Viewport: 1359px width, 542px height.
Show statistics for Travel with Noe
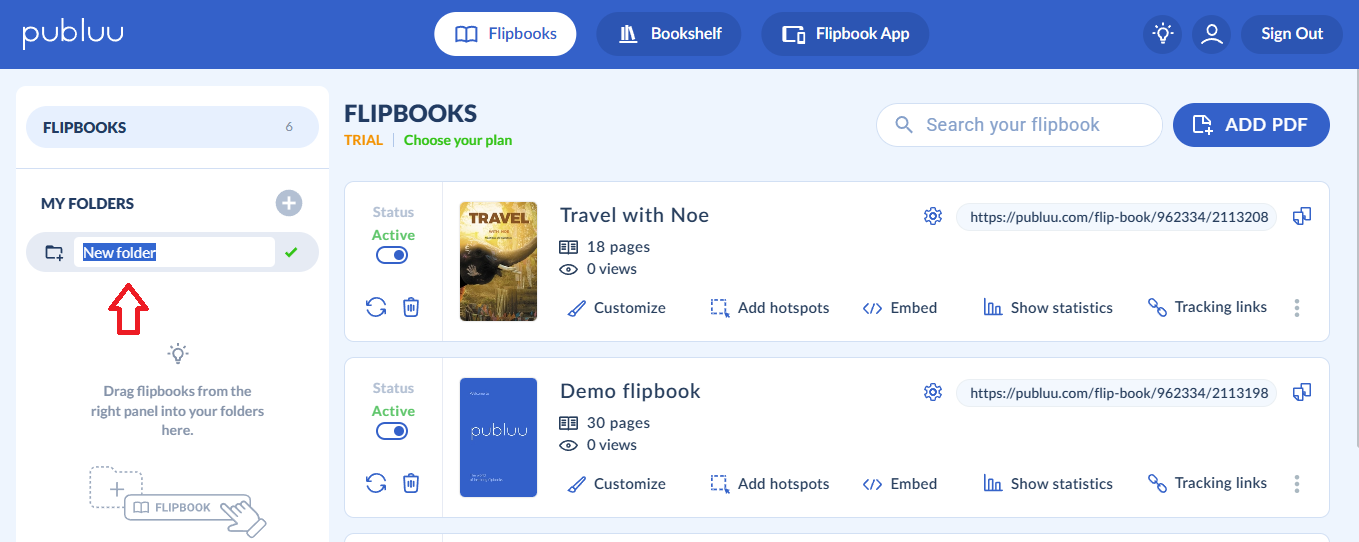pos(1048,308)
